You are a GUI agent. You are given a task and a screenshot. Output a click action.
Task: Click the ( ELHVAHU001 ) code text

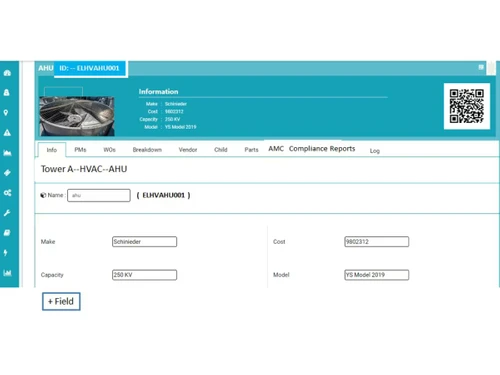point(163,195)
